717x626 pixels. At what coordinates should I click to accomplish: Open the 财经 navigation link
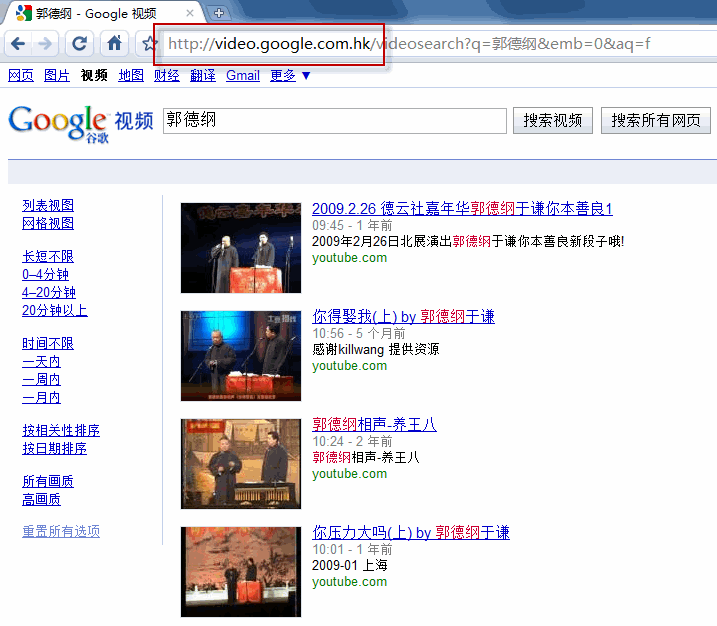pyautogui.click(x=166, y=75)
